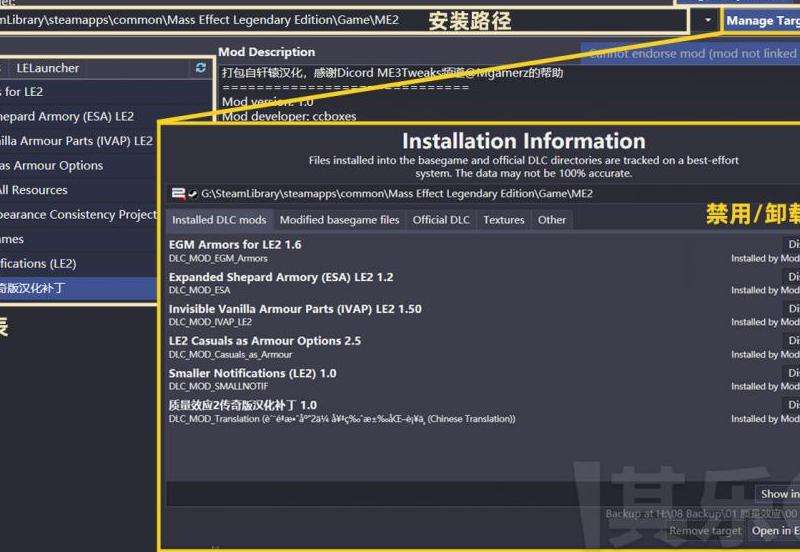Switch to the Textures tab
This screenshot has height=552, width=800.
(x=504, y=220)
